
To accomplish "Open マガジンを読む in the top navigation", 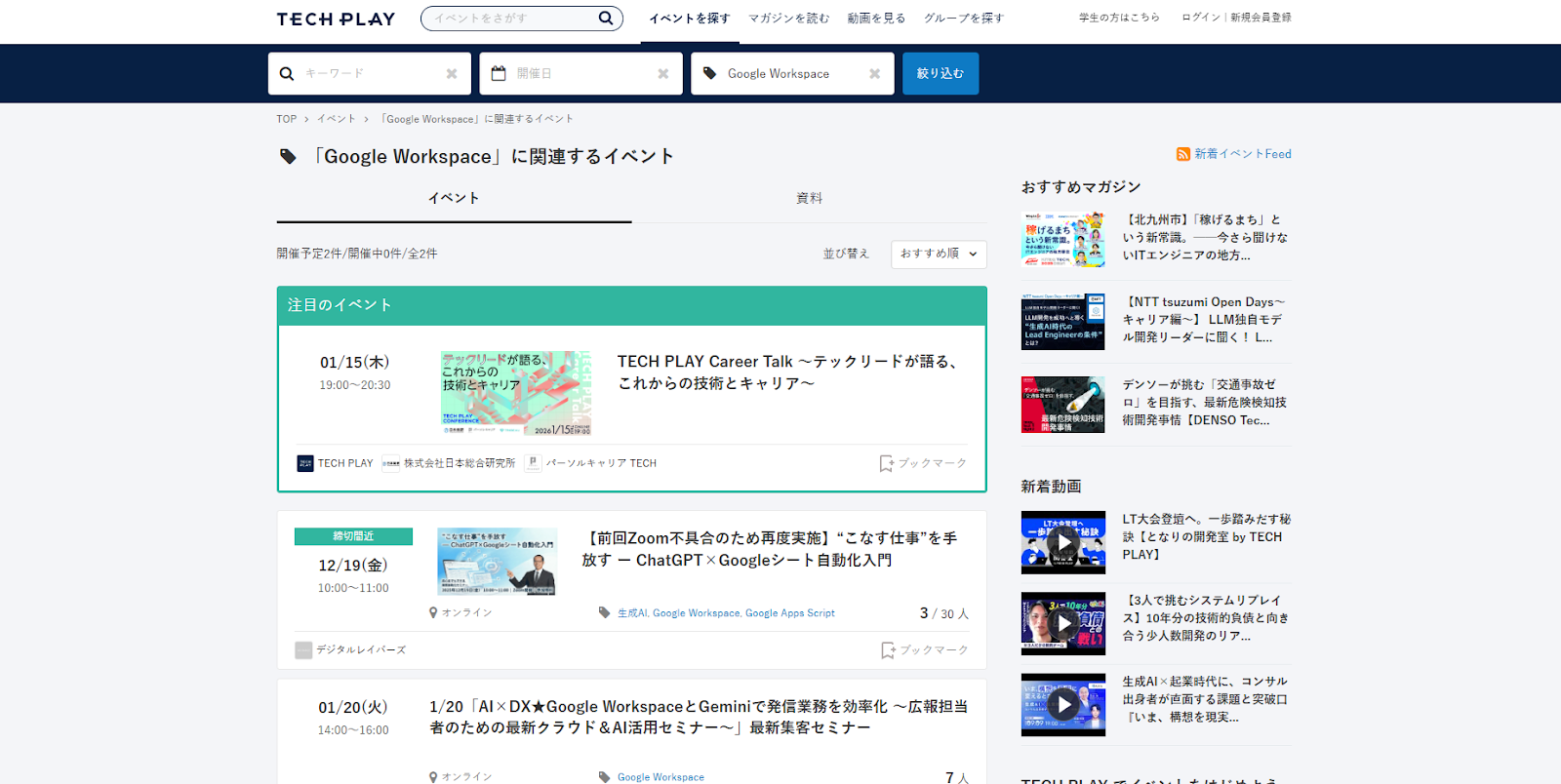I will pyautogui.click(x=788, y=19).
